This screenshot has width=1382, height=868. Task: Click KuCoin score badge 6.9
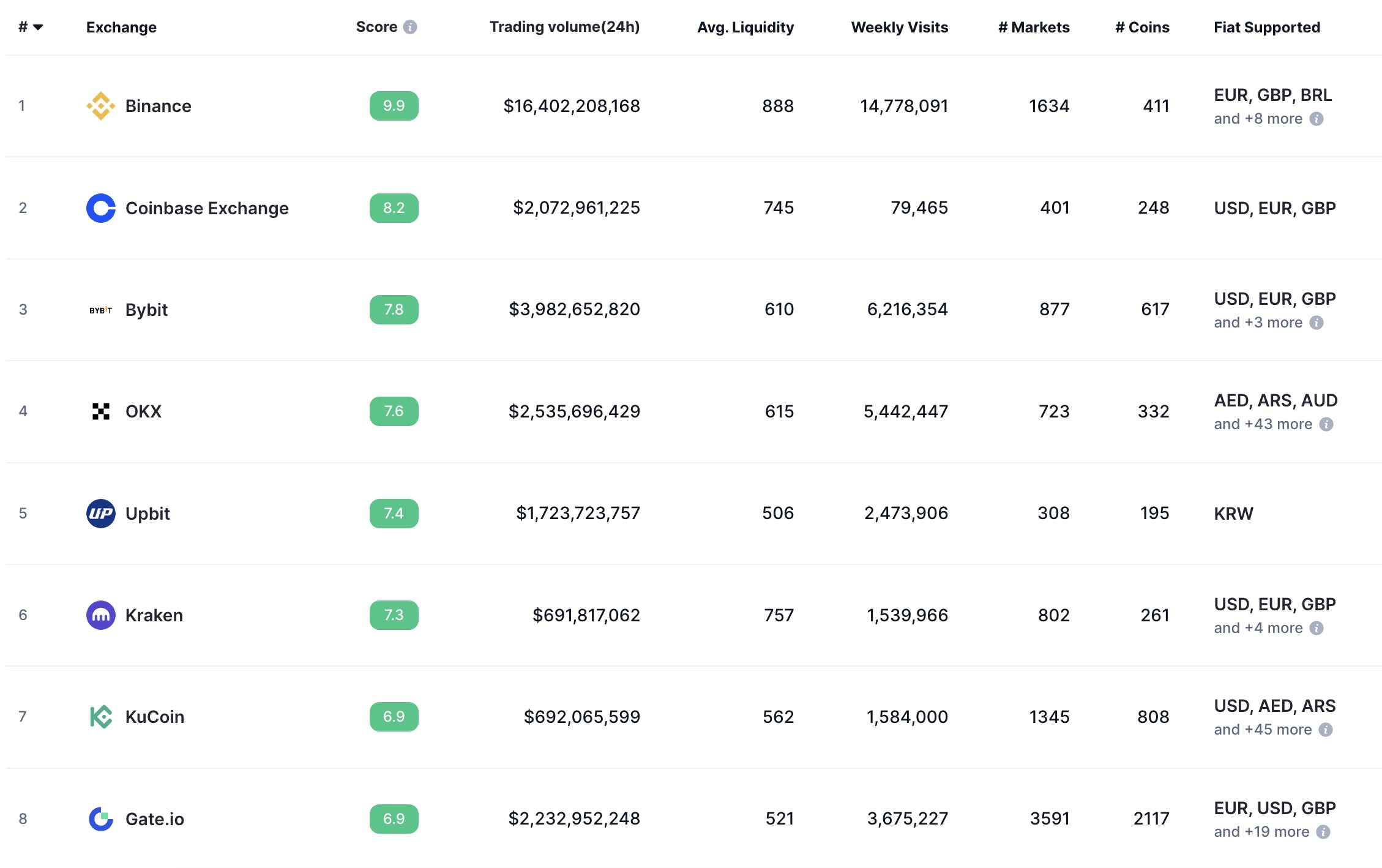tap(394, 717)
